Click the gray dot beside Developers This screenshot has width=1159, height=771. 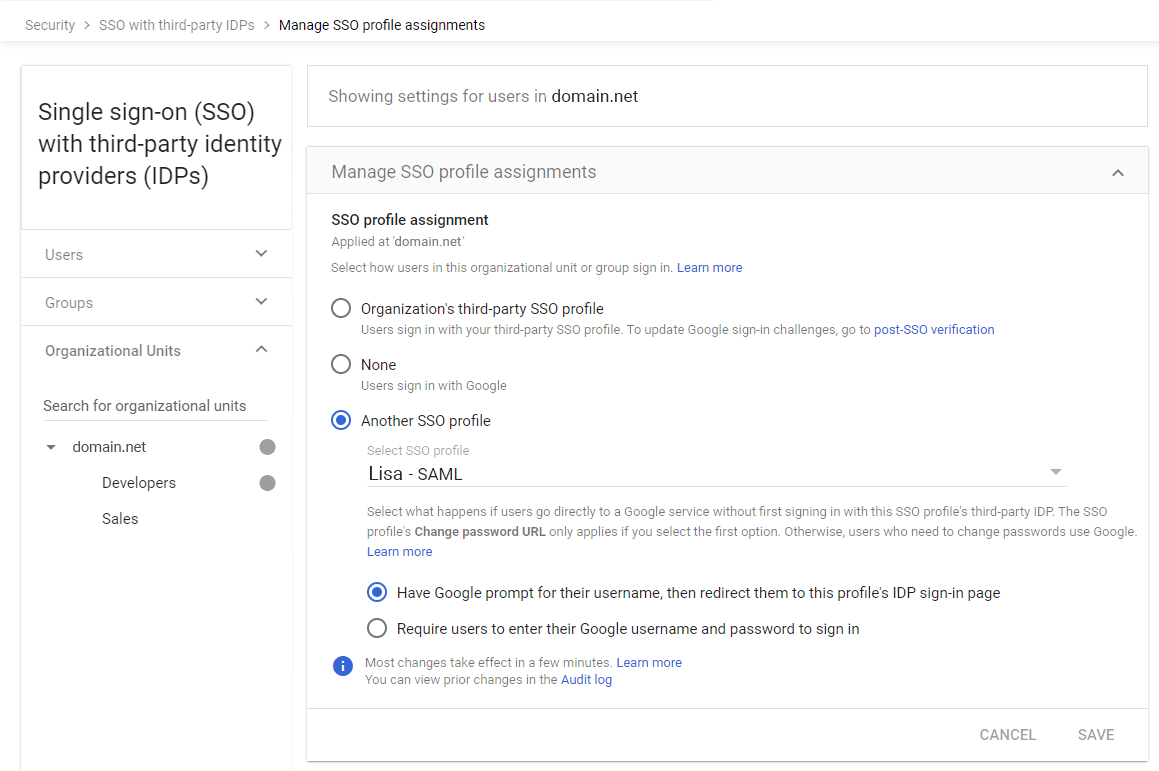tap(267, 483)
